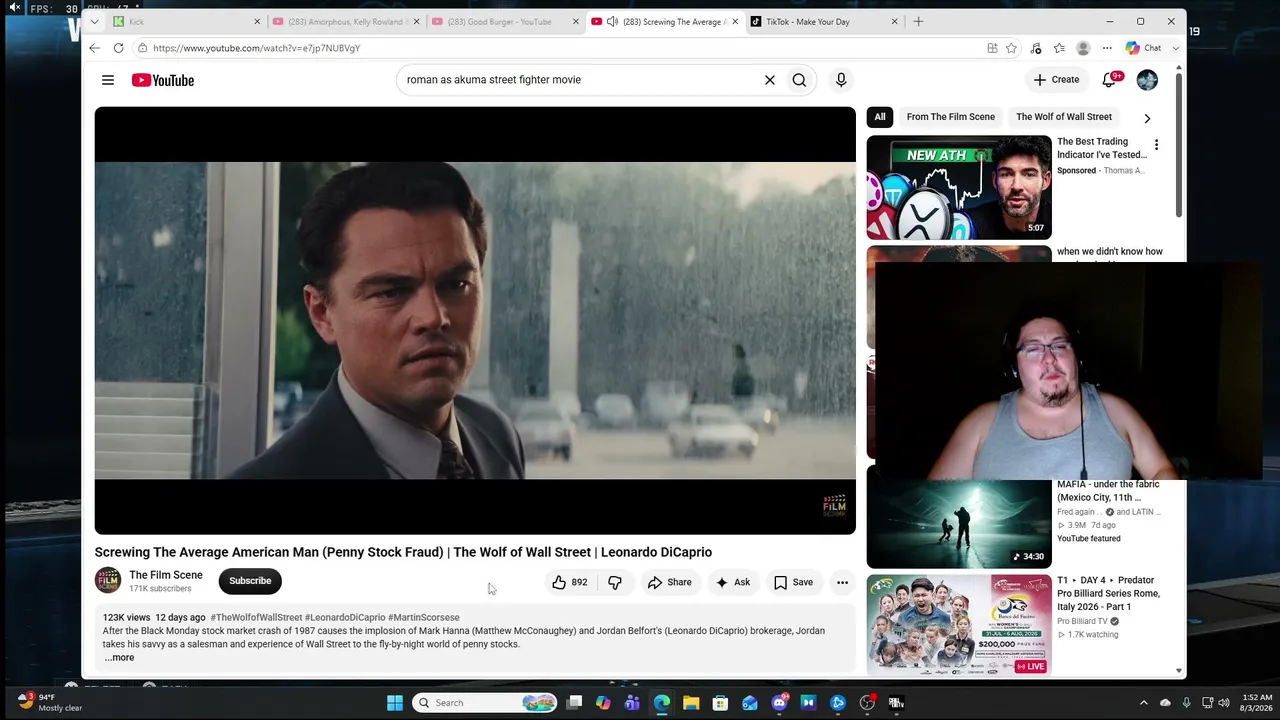Open Microsoft Store from the taskbar

point(720,703)
